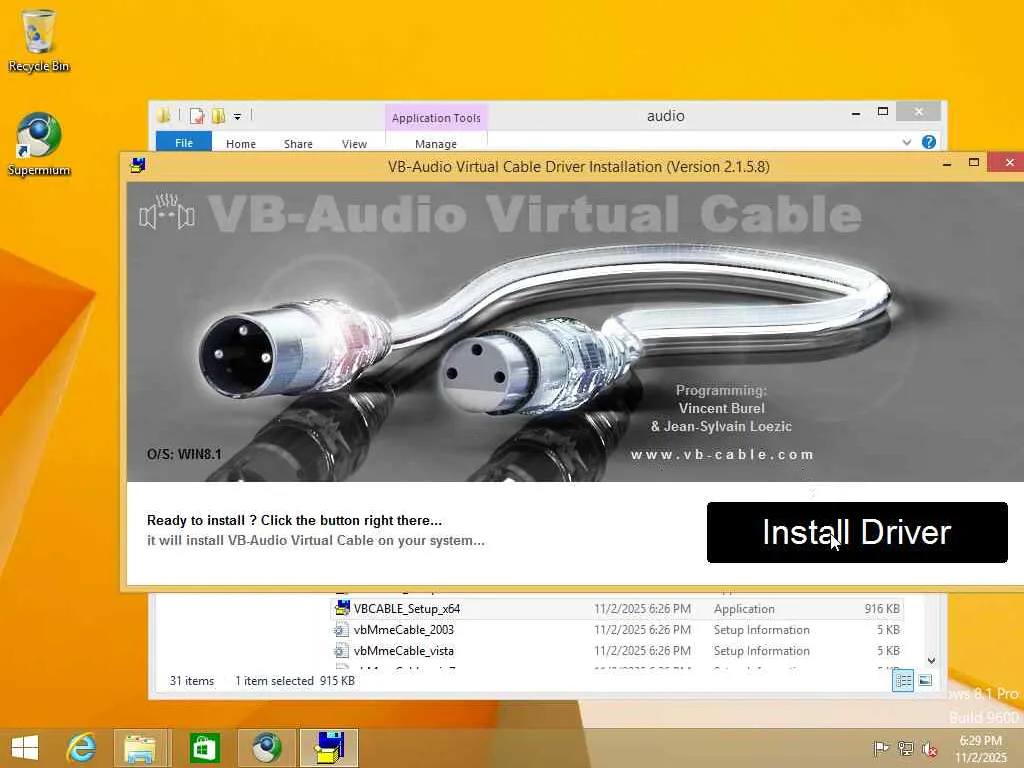Expand the Explorer ribbon chevron
The width and height of the screenshot is (1024, 768).
point(906,142)
